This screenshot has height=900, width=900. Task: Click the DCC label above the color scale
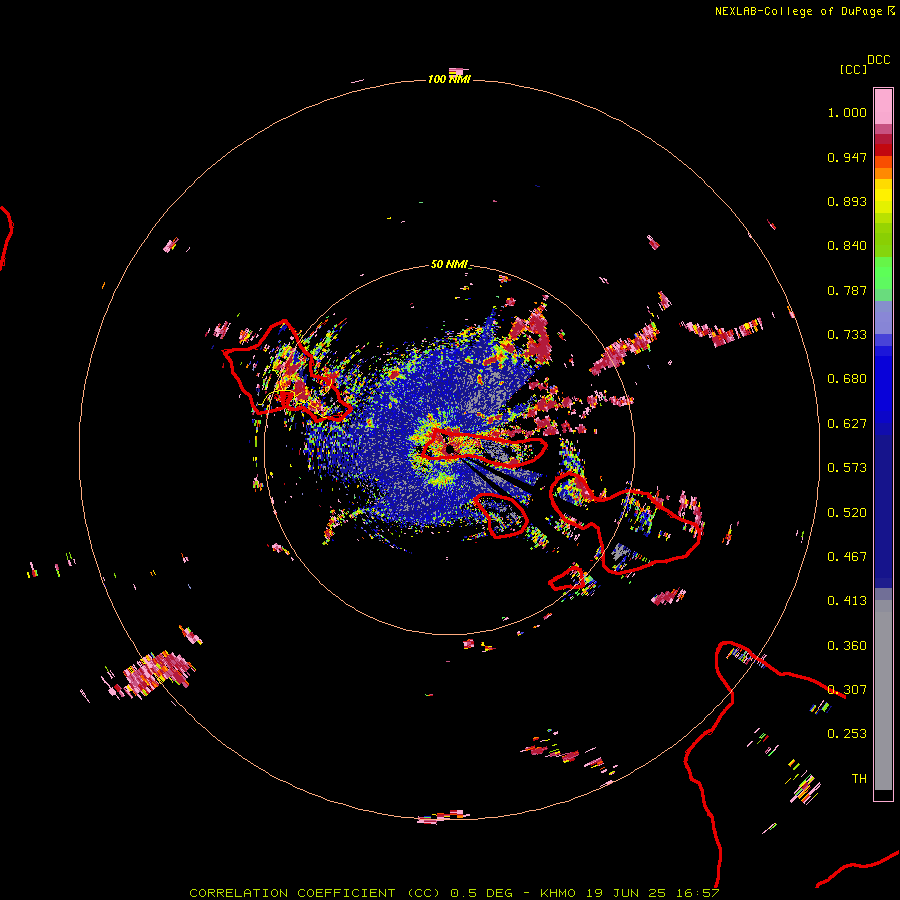(878, 60)
